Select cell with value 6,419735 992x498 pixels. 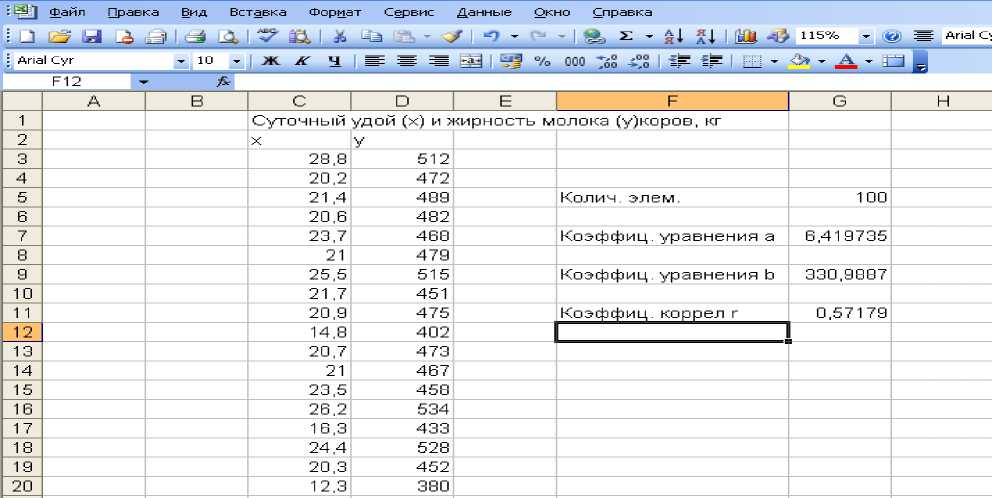tap(839, 237)
